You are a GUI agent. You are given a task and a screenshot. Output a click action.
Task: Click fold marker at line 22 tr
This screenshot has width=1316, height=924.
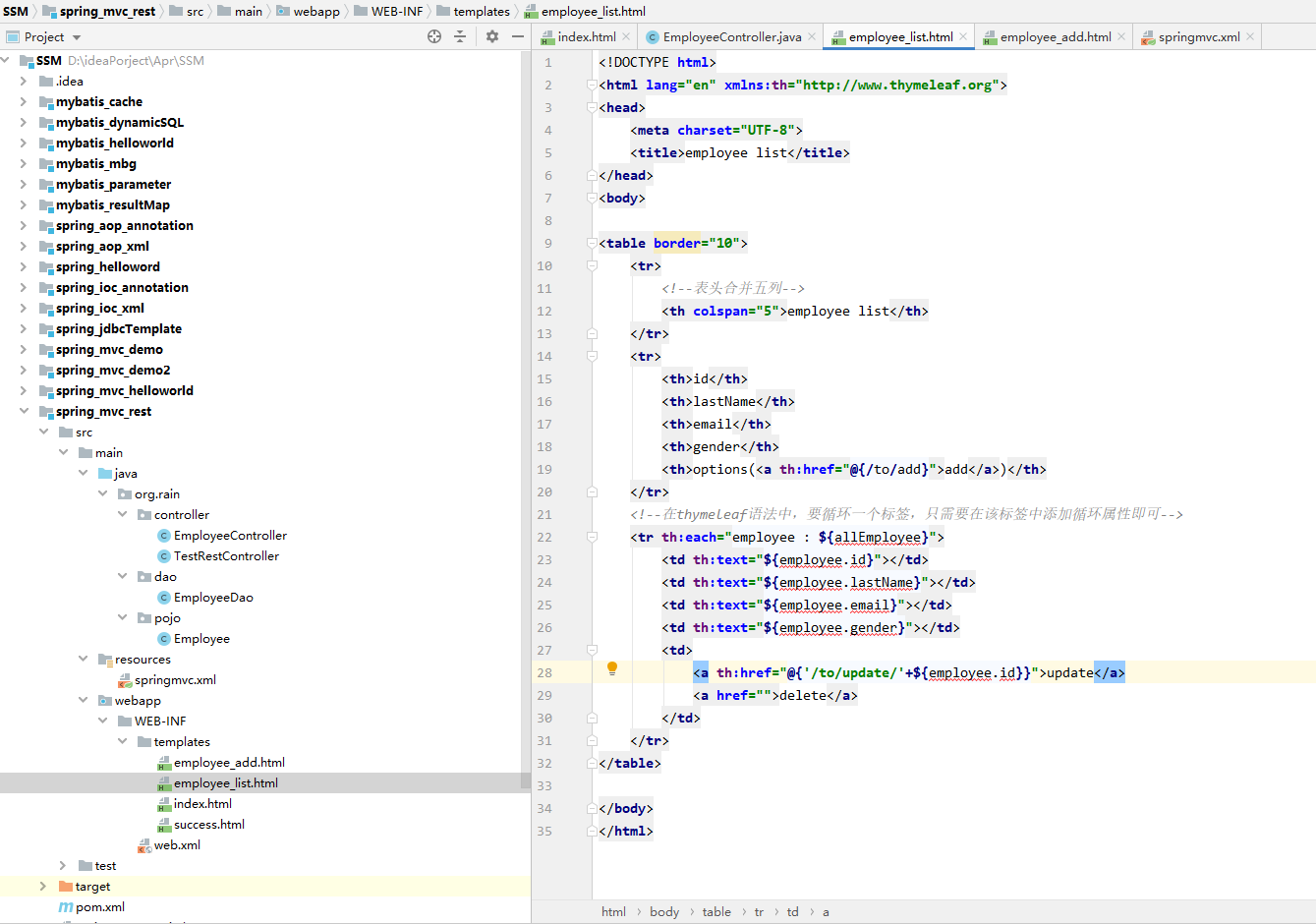tap(592, 538)
